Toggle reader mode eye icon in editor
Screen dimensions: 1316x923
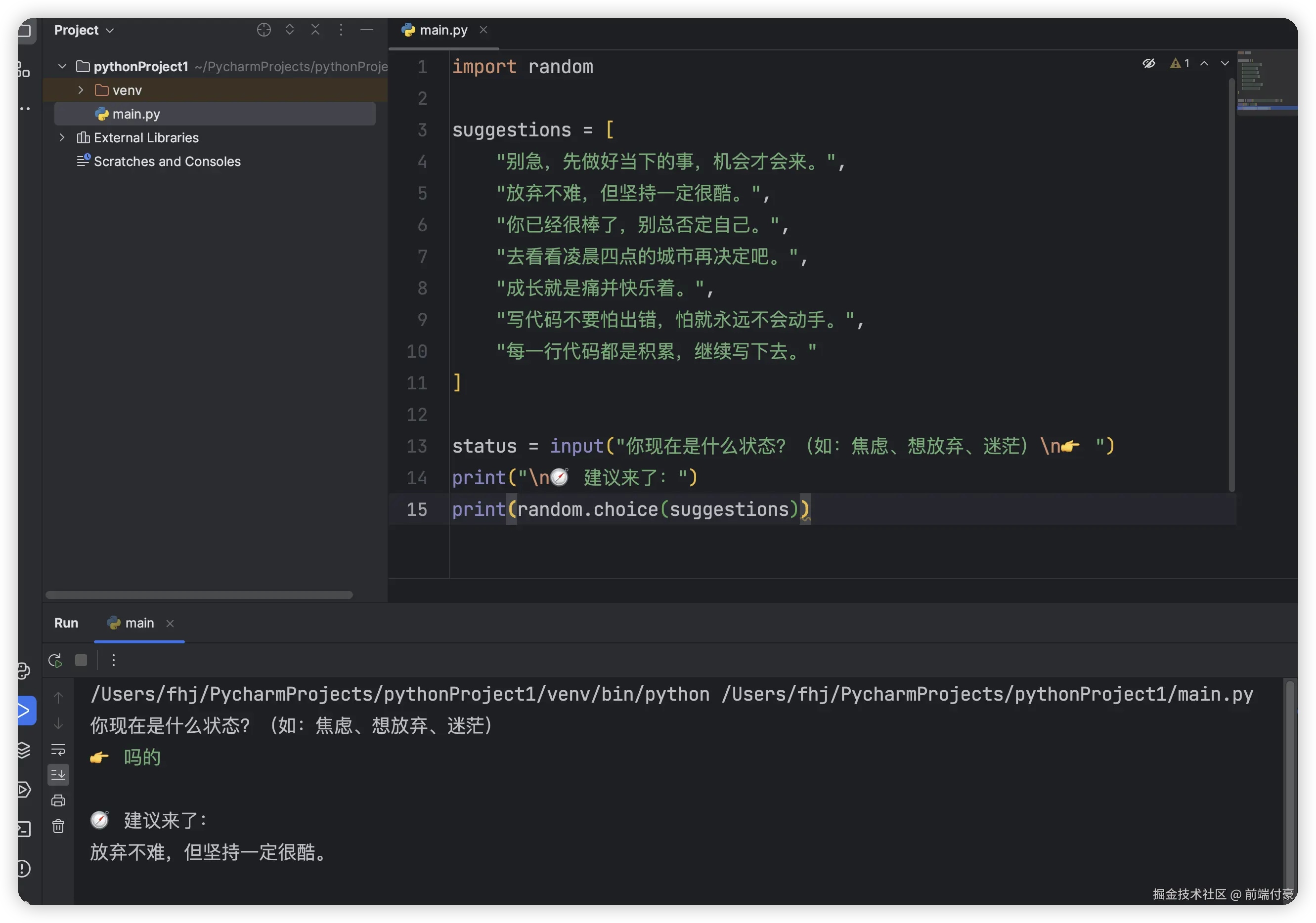[x=1148, y=64]
